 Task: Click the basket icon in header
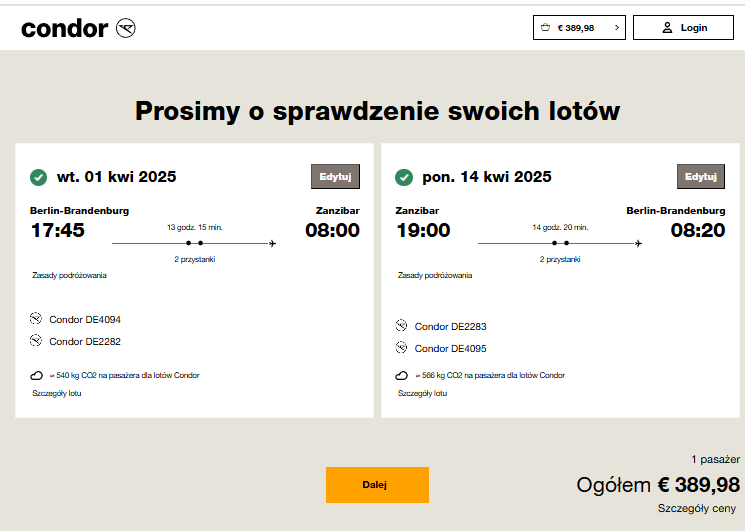(x=545, y=28)
